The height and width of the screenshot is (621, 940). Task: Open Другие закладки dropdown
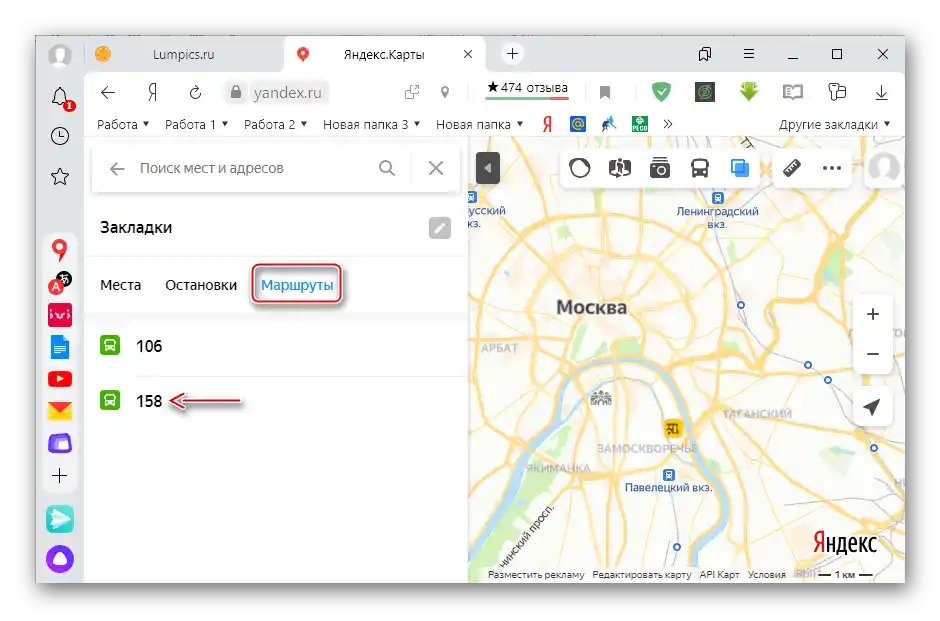(x=834, y=124)
